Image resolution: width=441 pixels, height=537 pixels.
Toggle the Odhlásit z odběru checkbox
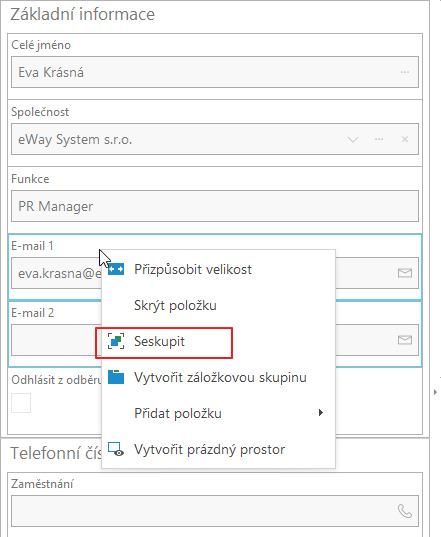tap(21, 403)
